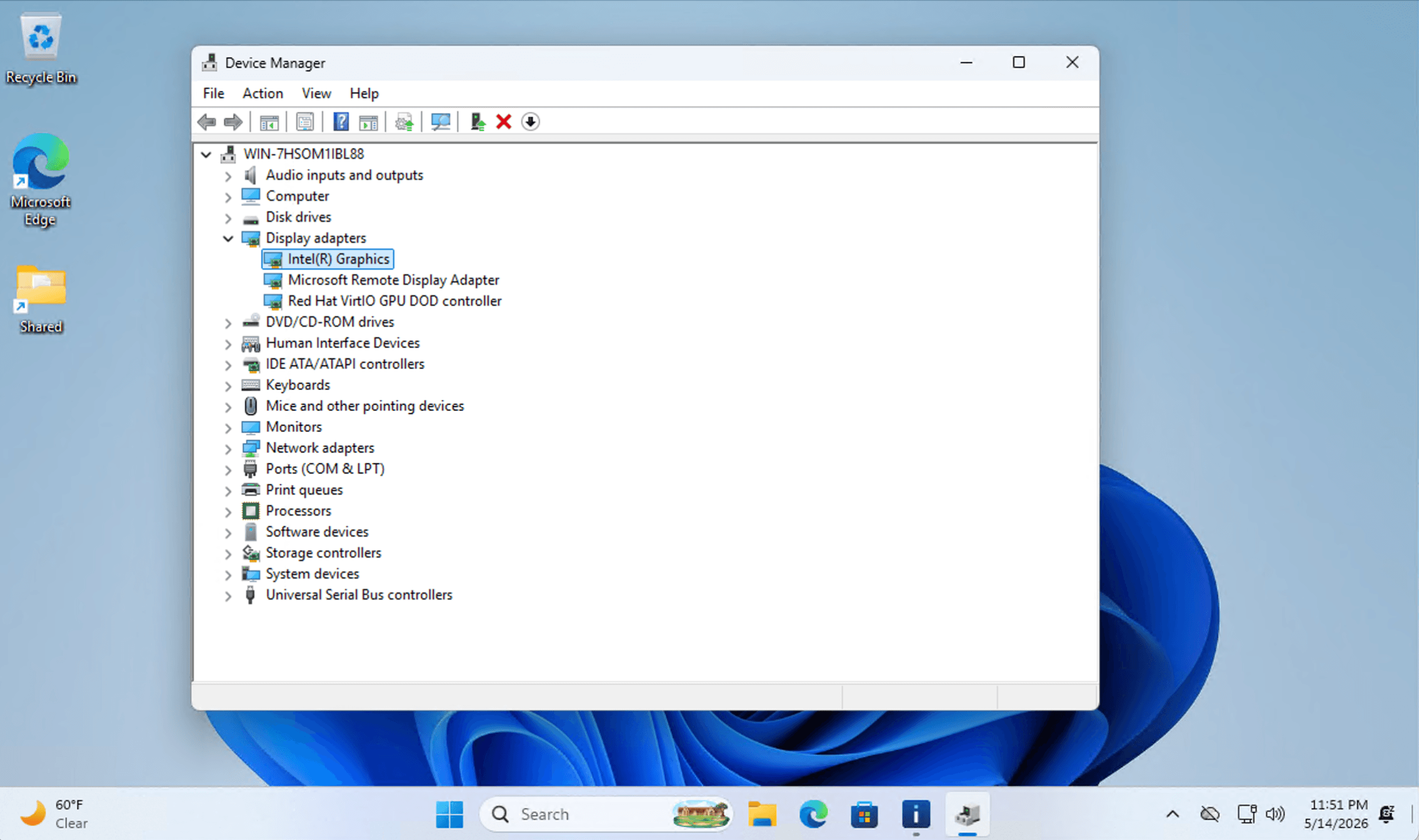Click the taskbar Search box
1419x840 pixels.
606,814
